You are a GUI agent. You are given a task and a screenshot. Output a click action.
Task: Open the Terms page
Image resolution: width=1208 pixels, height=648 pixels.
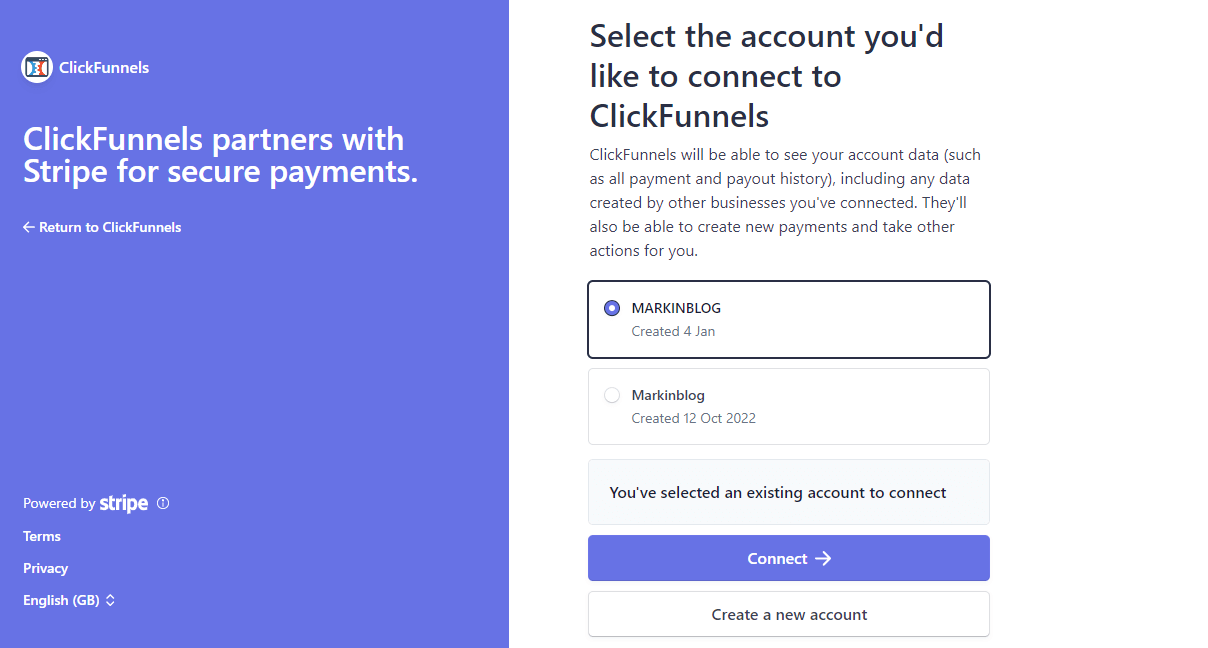(x=41, y=536)
